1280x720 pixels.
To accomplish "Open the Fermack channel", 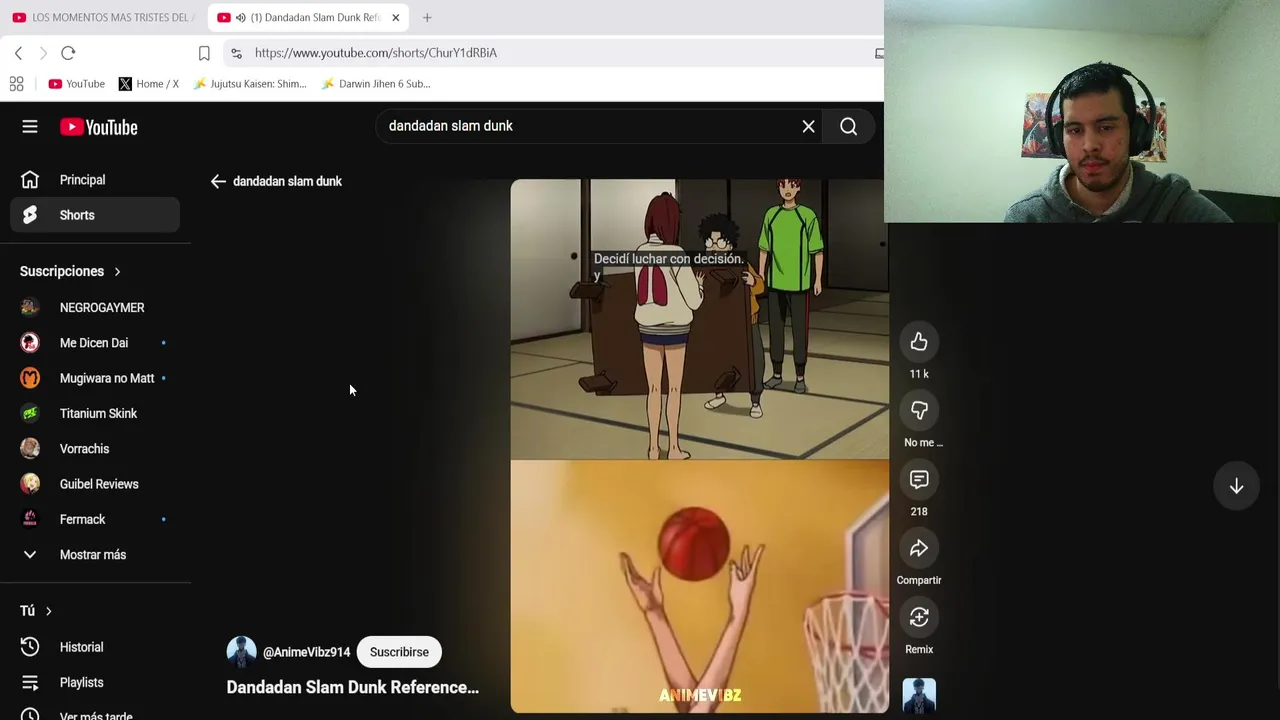I will pyautogui.click(x=95, y=519).
